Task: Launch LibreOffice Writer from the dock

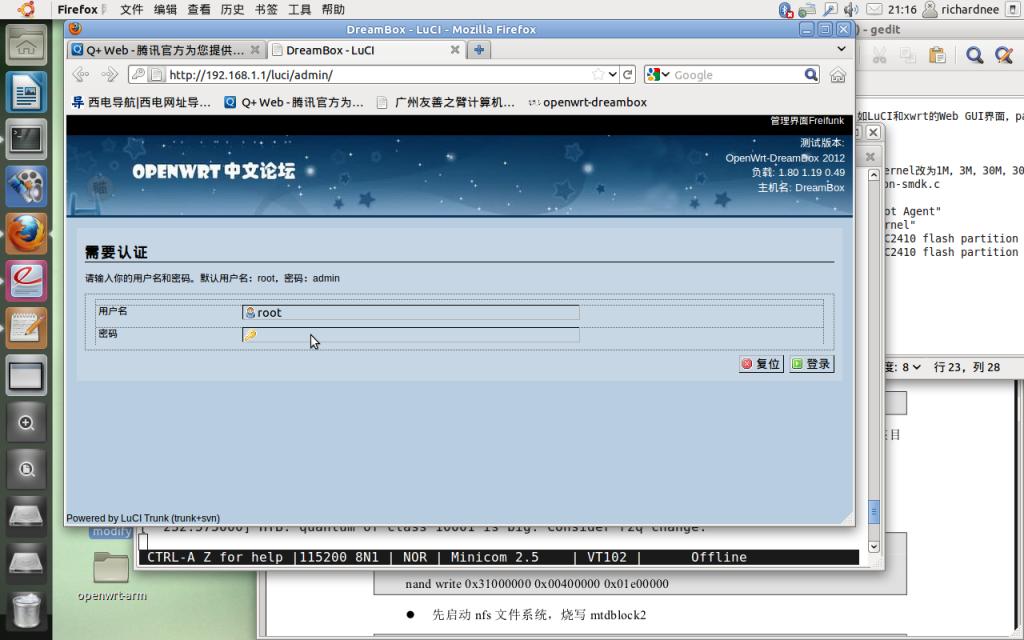Action: (26, 92)
